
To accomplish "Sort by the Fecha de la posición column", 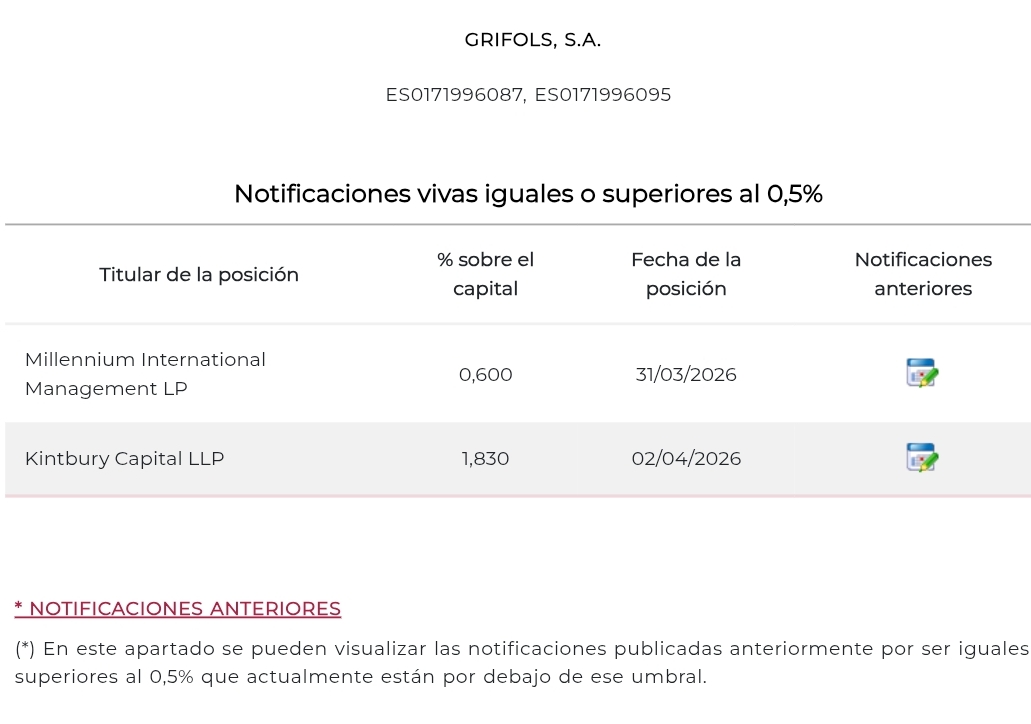I will pos(686,274).
